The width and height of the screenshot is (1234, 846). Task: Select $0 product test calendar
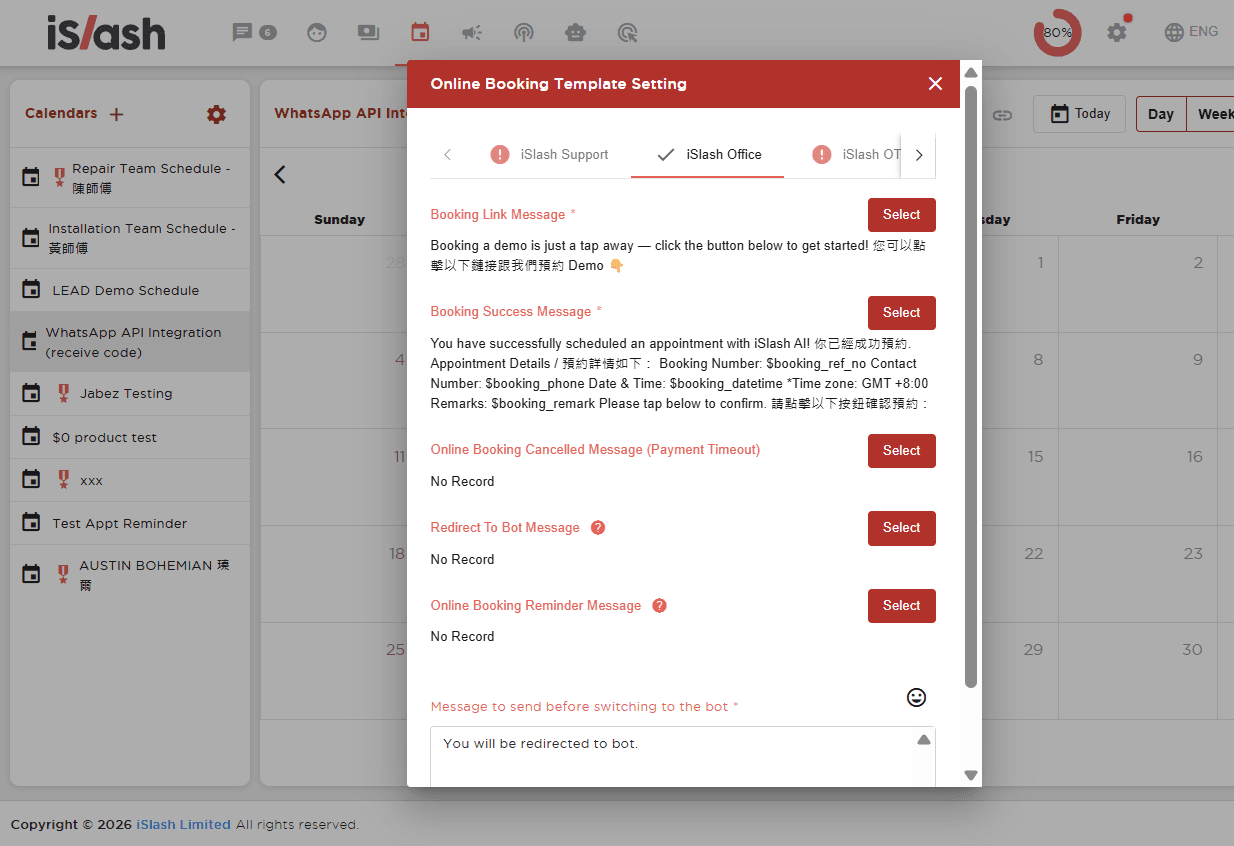tap(130, 437)
